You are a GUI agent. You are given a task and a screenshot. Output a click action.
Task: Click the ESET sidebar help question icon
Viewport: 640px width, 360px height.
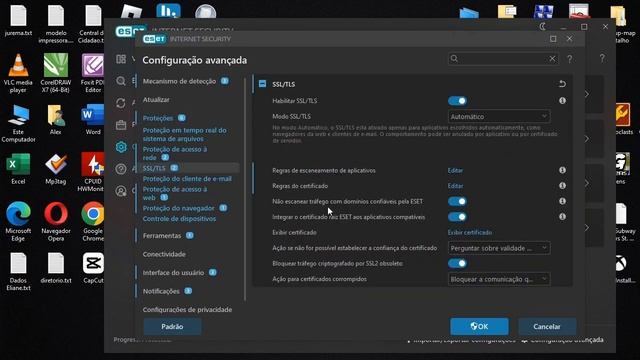[x=121, y=169]
